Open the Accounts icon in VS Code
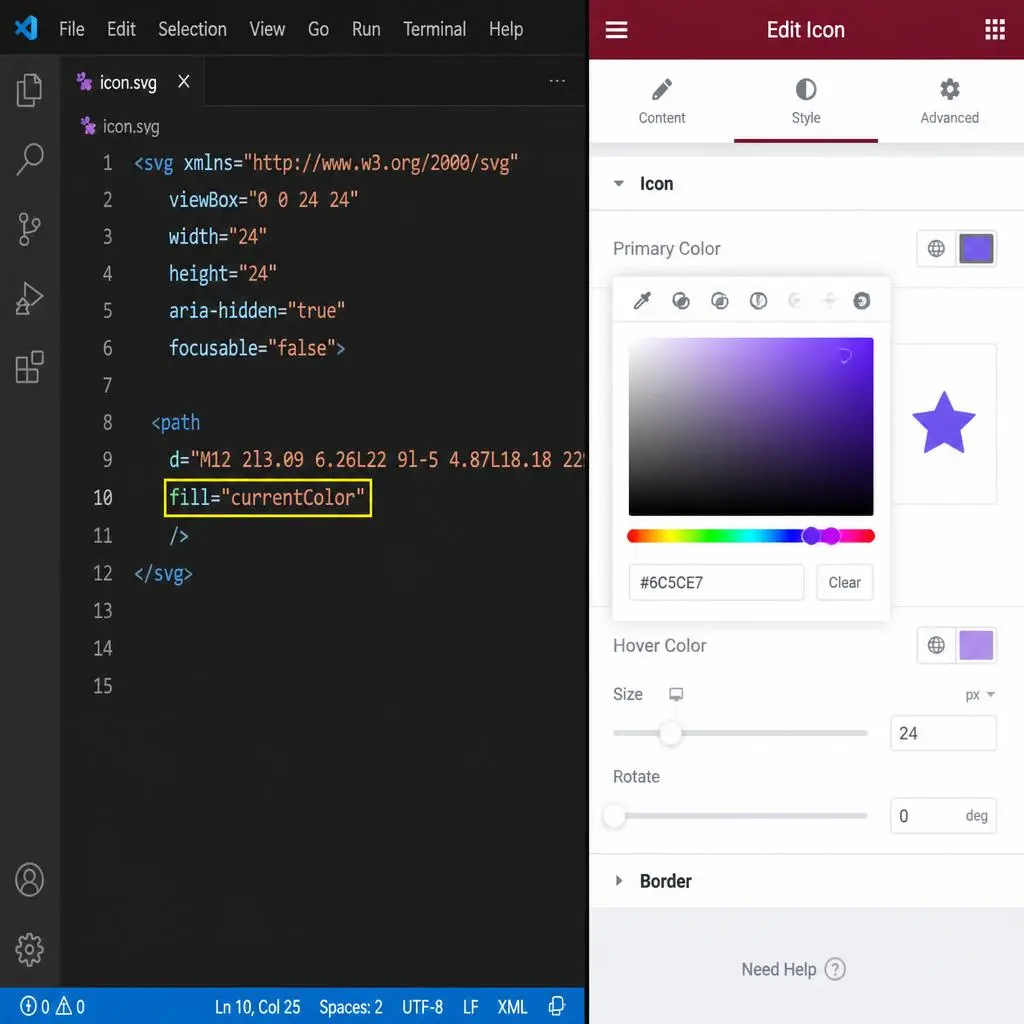This screenshot has height=1024, width=1024. [x=29, y=879]
